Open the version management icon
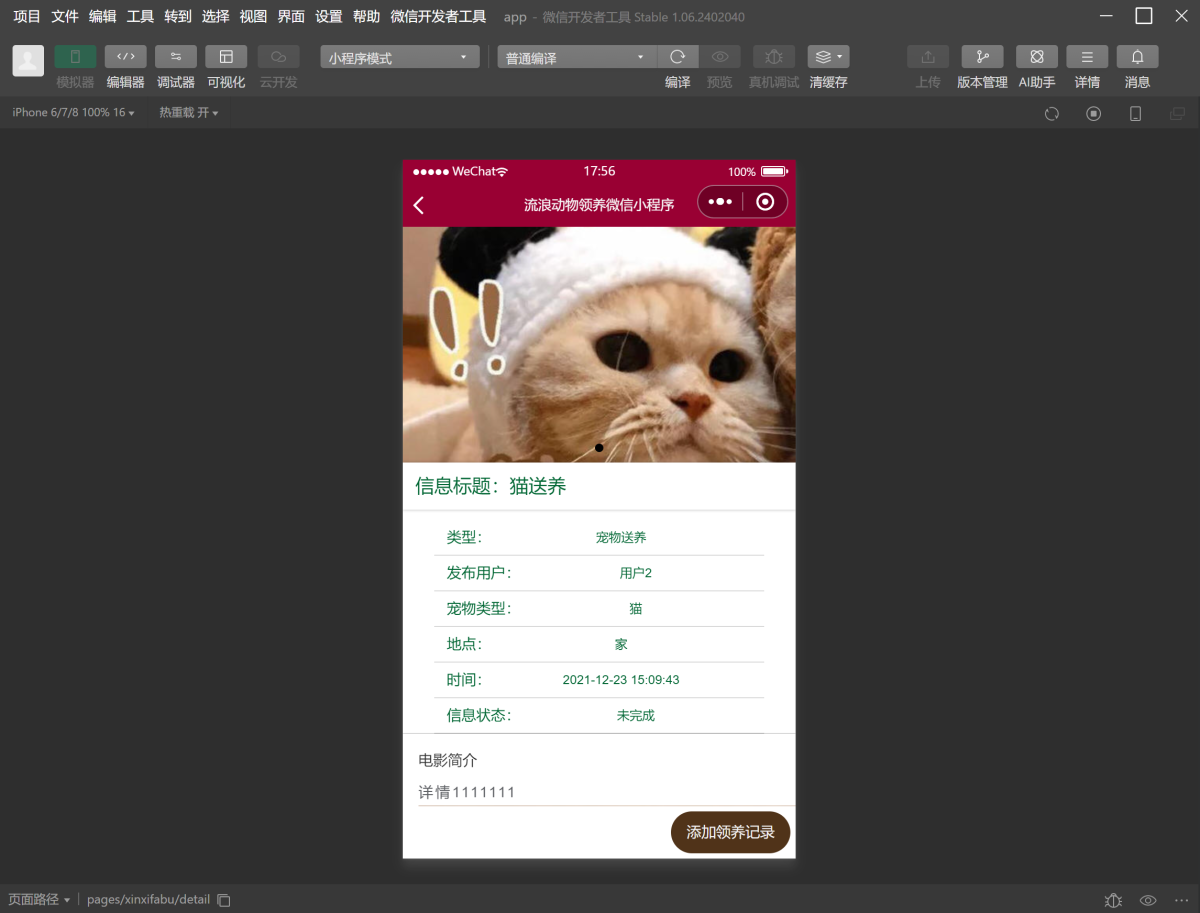Image resolution: width=1200 pixels, height=913 pixels. click(982, 57)
